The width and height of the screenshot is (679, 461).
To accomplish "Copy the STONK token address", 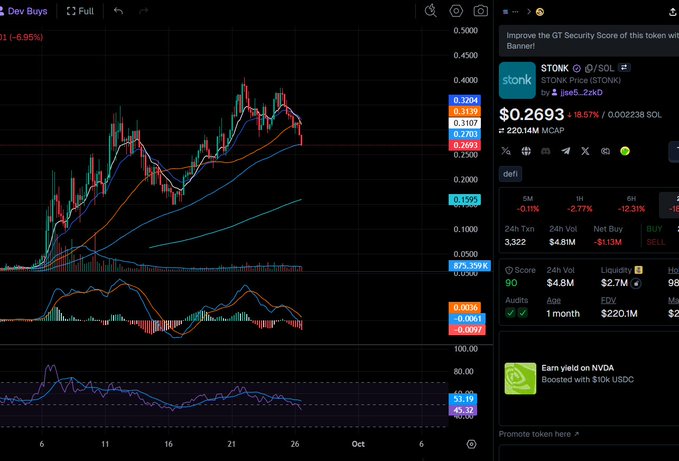I will click(588, 68).
